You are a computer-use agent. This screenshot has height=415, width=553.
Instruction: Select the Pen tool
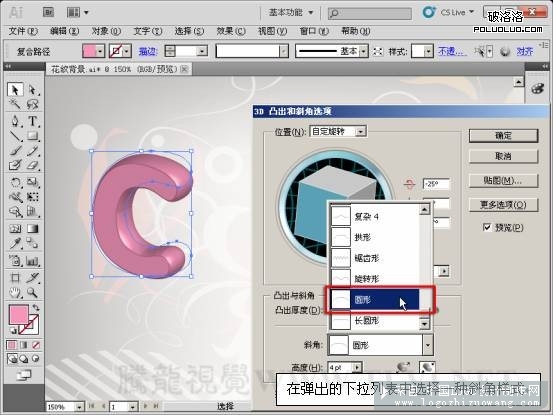(x=15, y=121)
